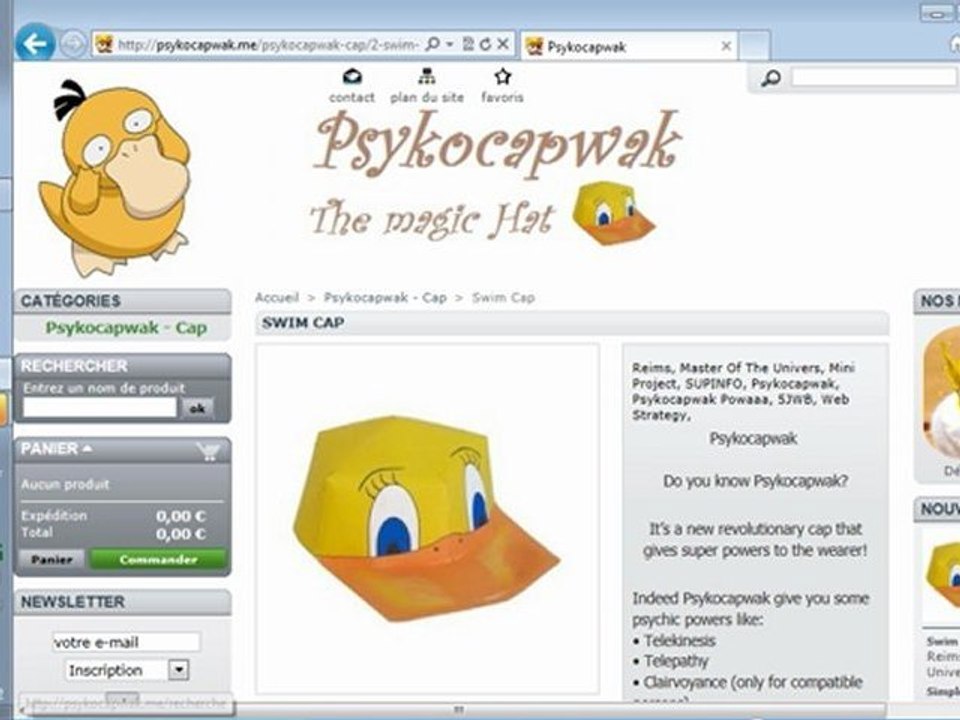Click the ok search button
The width and height of the screenshot is (960, 720).
pyautogui.click(x=197, y=408)
